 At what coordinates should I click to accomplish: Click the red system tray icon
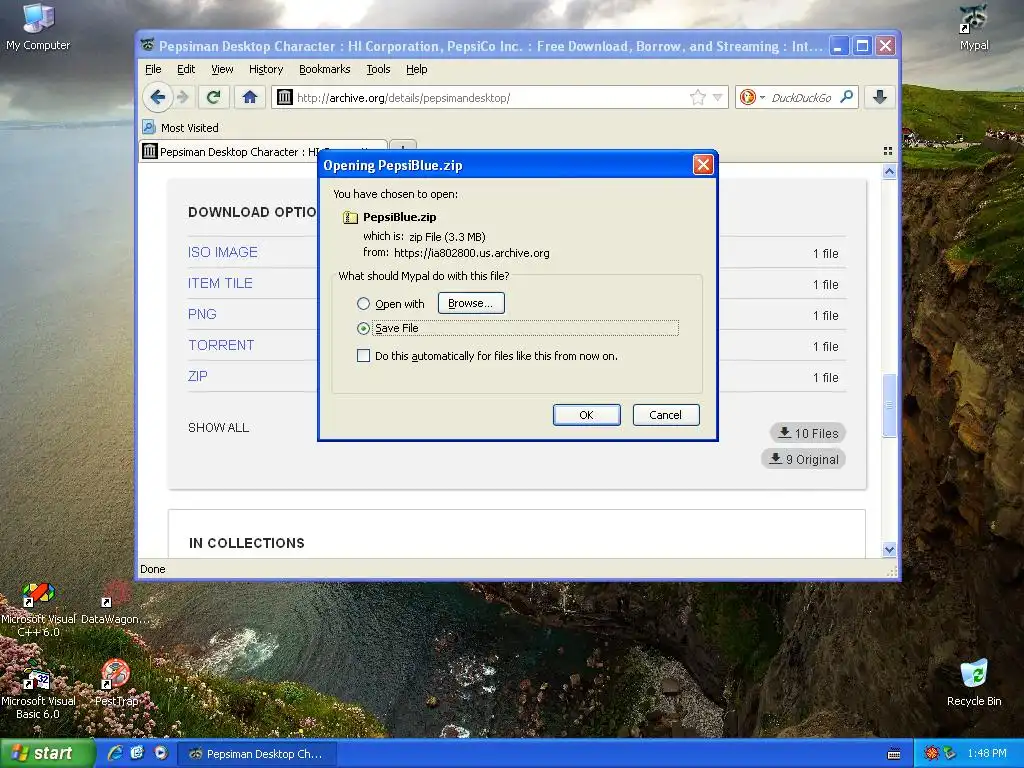[x=931, y=754]
